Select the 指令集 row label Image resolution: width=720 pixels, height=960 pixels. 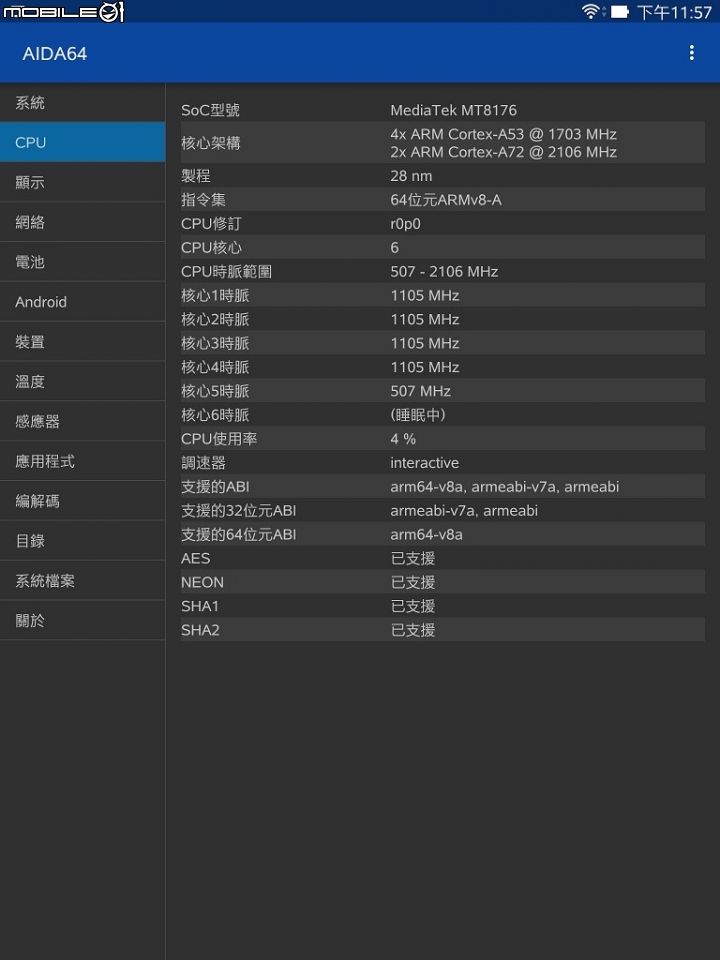click(203, 200)
